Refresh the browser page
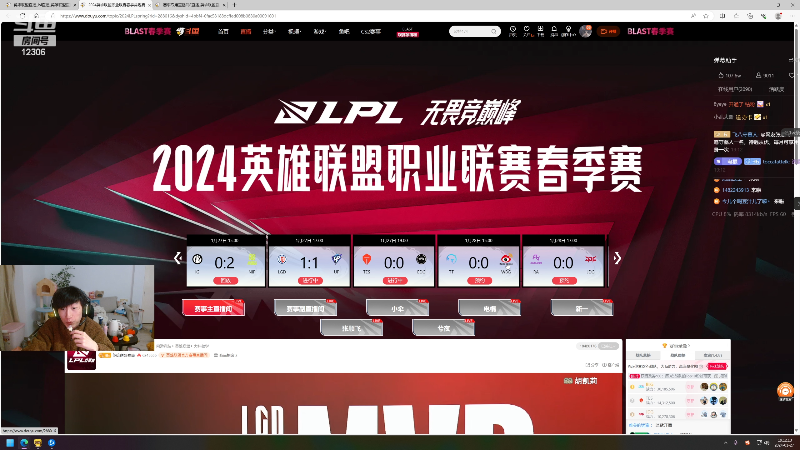This screenshot has width=800, height=450. point(22,16)
